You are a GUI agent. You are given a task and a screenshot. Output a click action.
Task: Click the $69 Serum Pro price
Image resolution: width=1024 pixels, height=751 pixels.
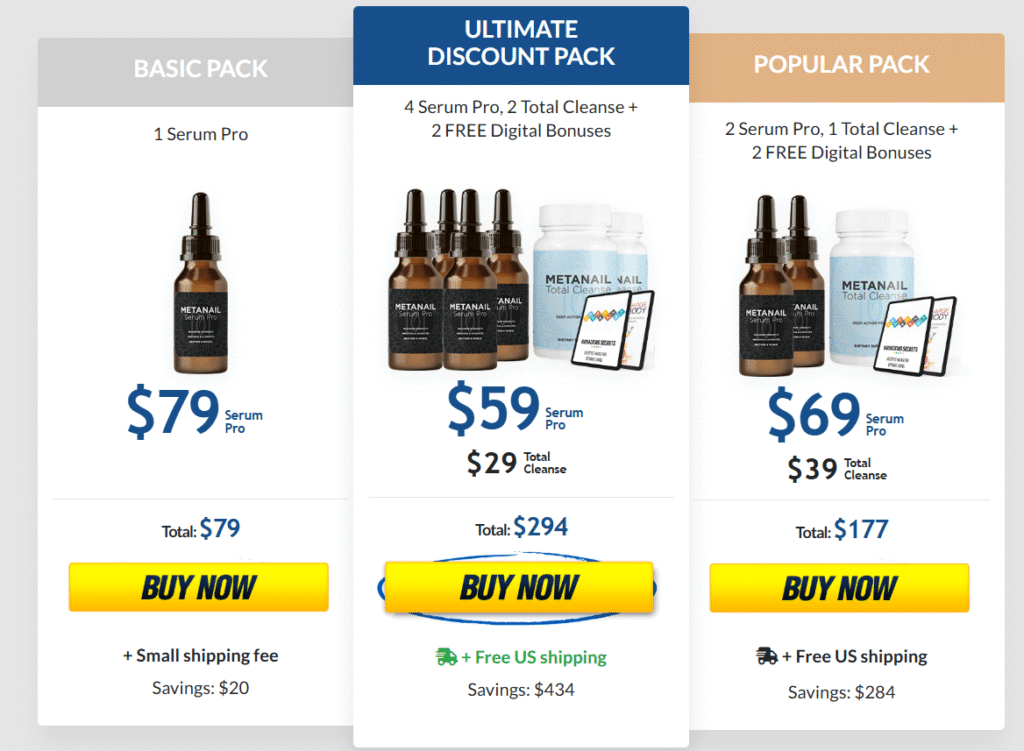pyautogui.click(x=835, y=414)
